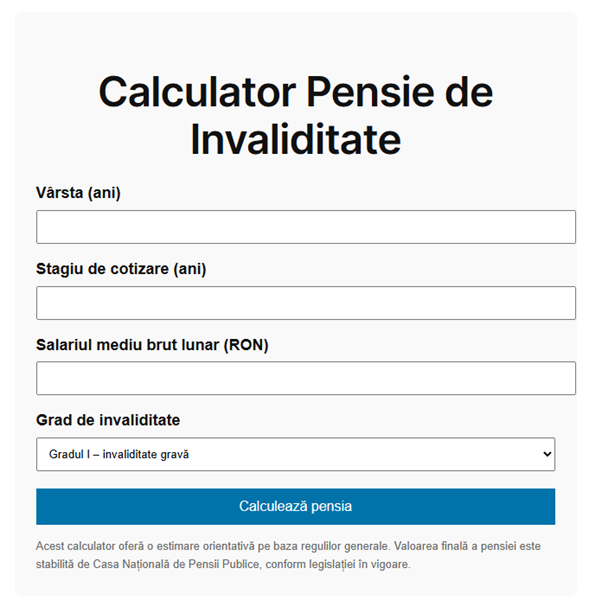Viewport: 602px width, 613px height.
Task: Click the Salariul mediu brut lunar field
Action: click(x=305, y=378)
